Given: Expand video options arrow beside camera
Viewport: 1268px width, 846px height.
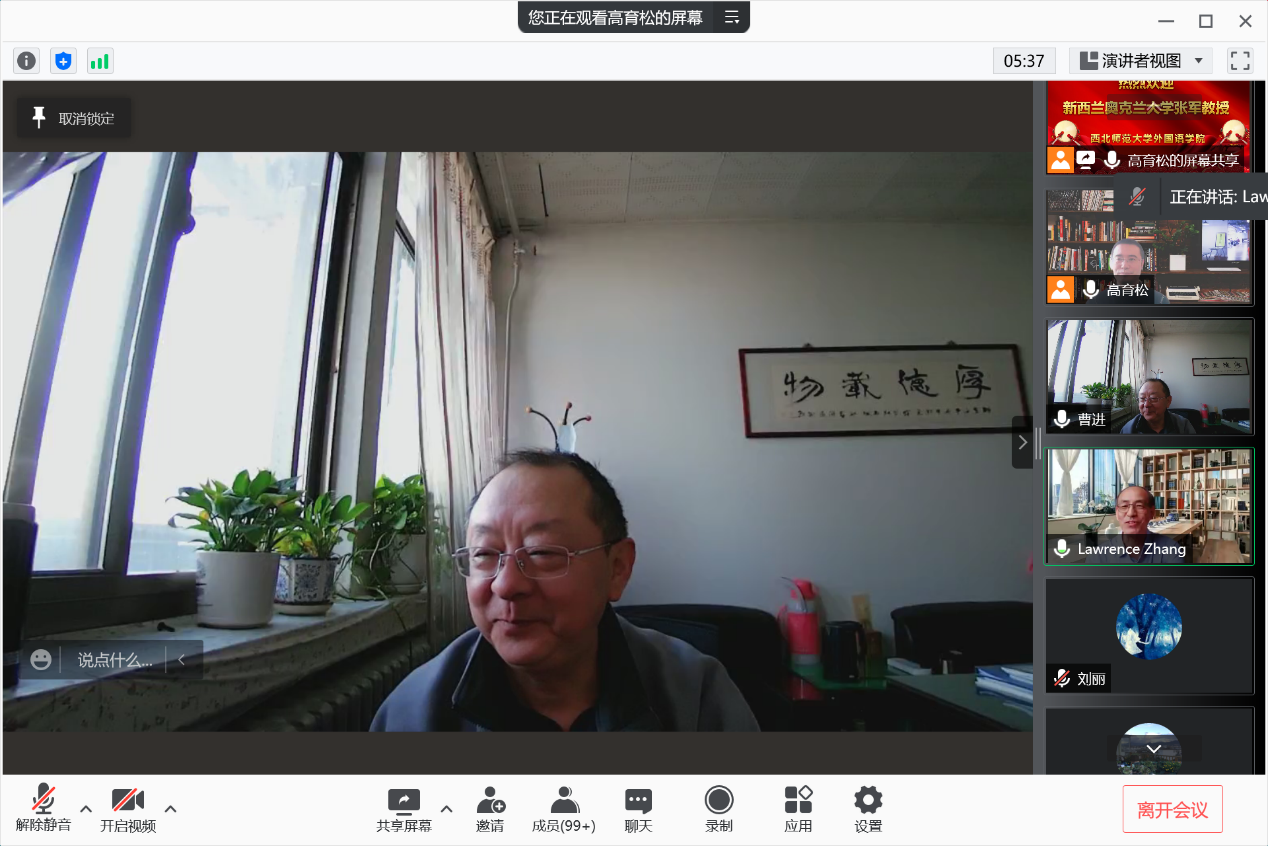Looking at the screenshot, I should point(171,809).
